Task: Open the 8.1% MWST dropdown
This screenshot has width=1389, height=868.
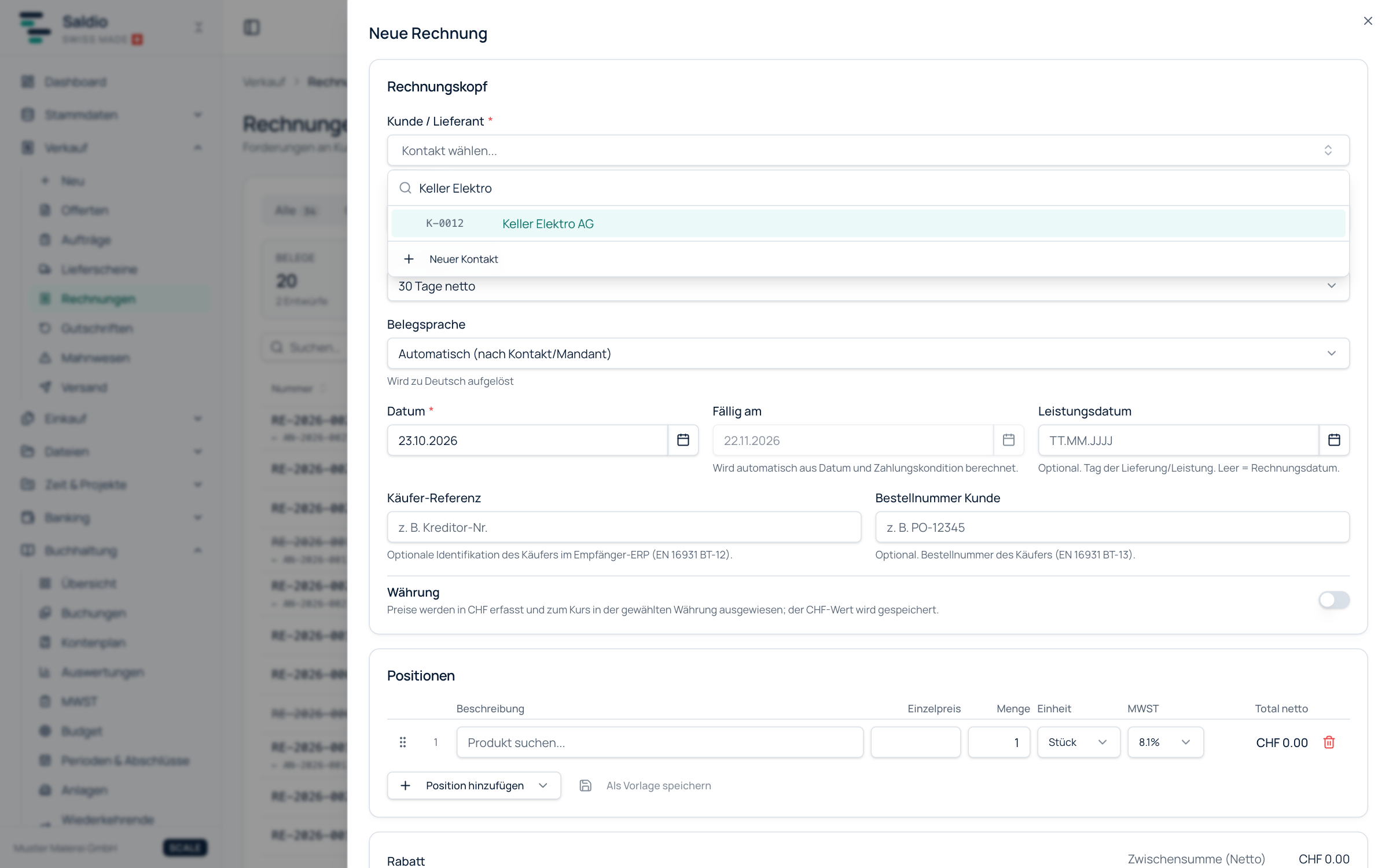Action: 1166,742
